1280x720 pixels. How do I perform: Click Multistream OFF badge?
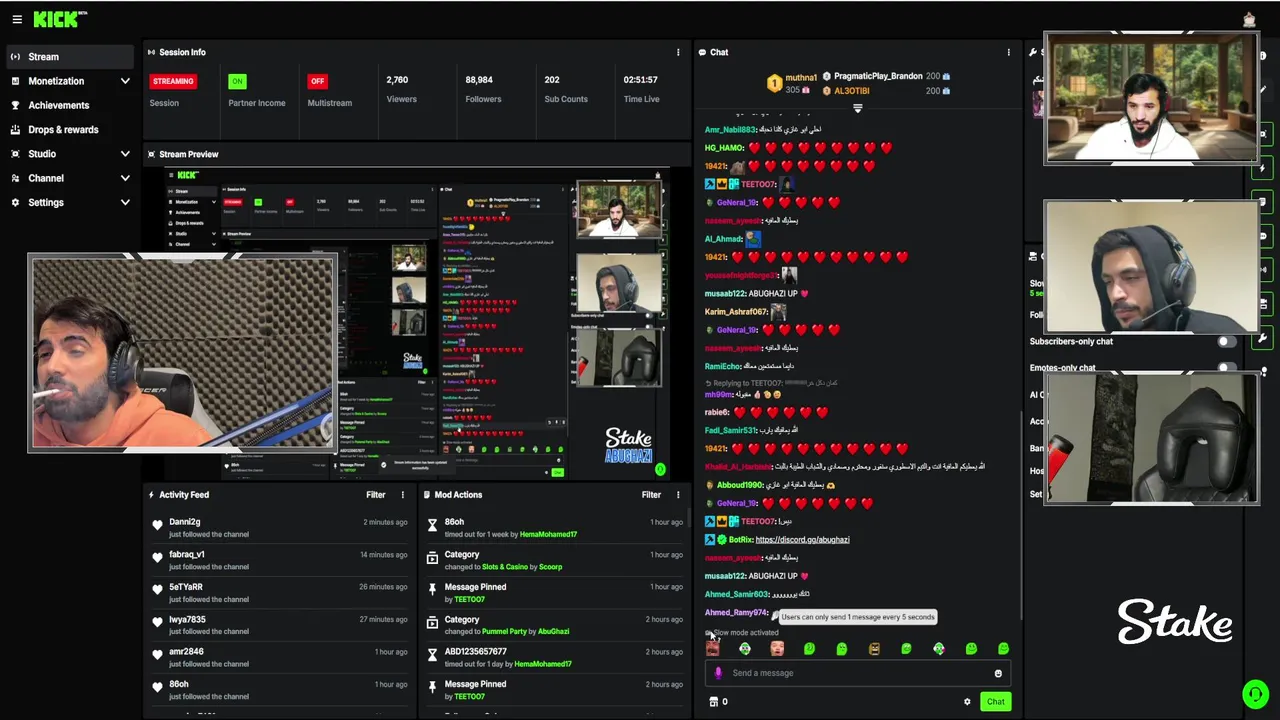tap(317, 81)
